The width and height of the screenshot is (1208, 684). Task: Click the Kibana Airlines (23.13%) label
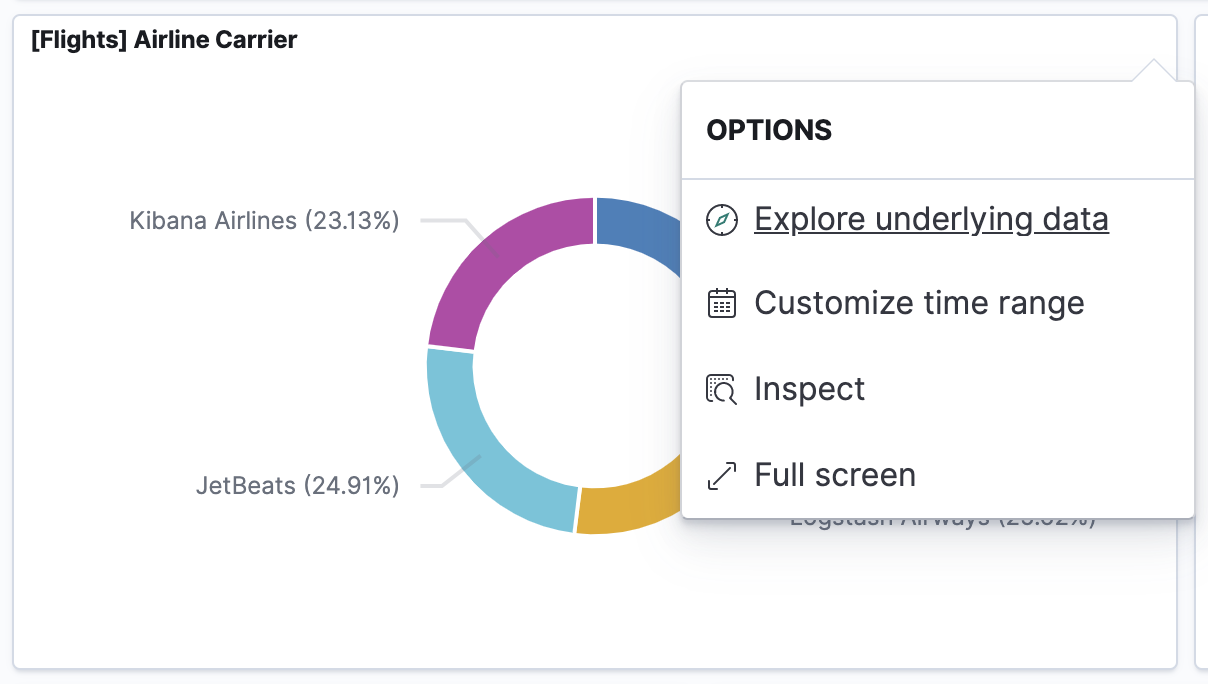[263, 220]
